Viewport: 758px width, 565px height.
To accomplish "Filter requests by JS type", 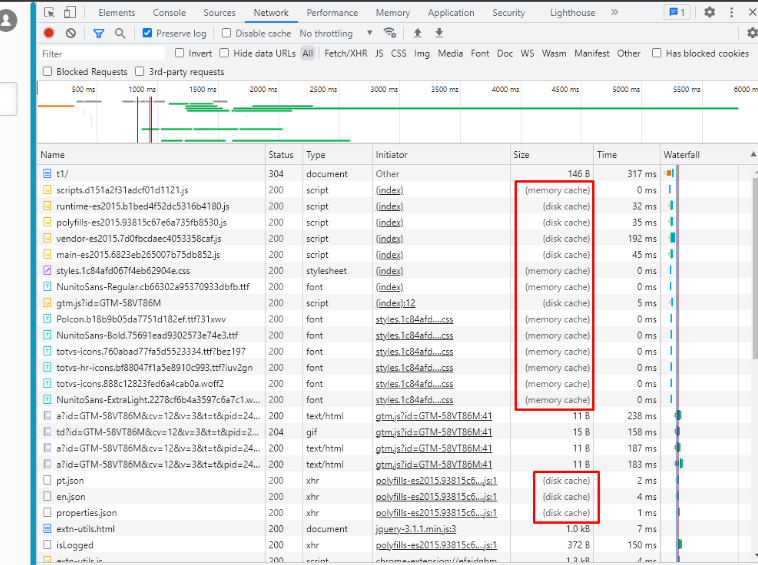I will [379, 53].
